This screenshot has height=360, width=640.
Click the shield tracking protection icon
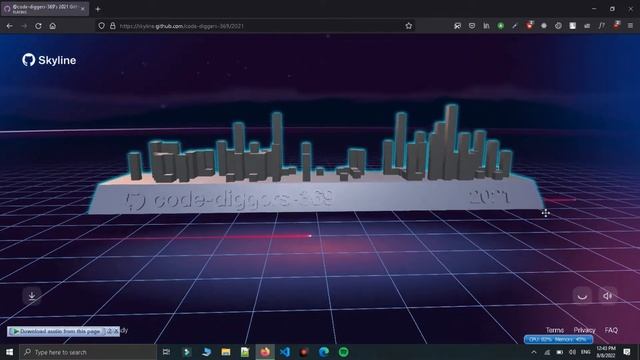click(101, 26)
